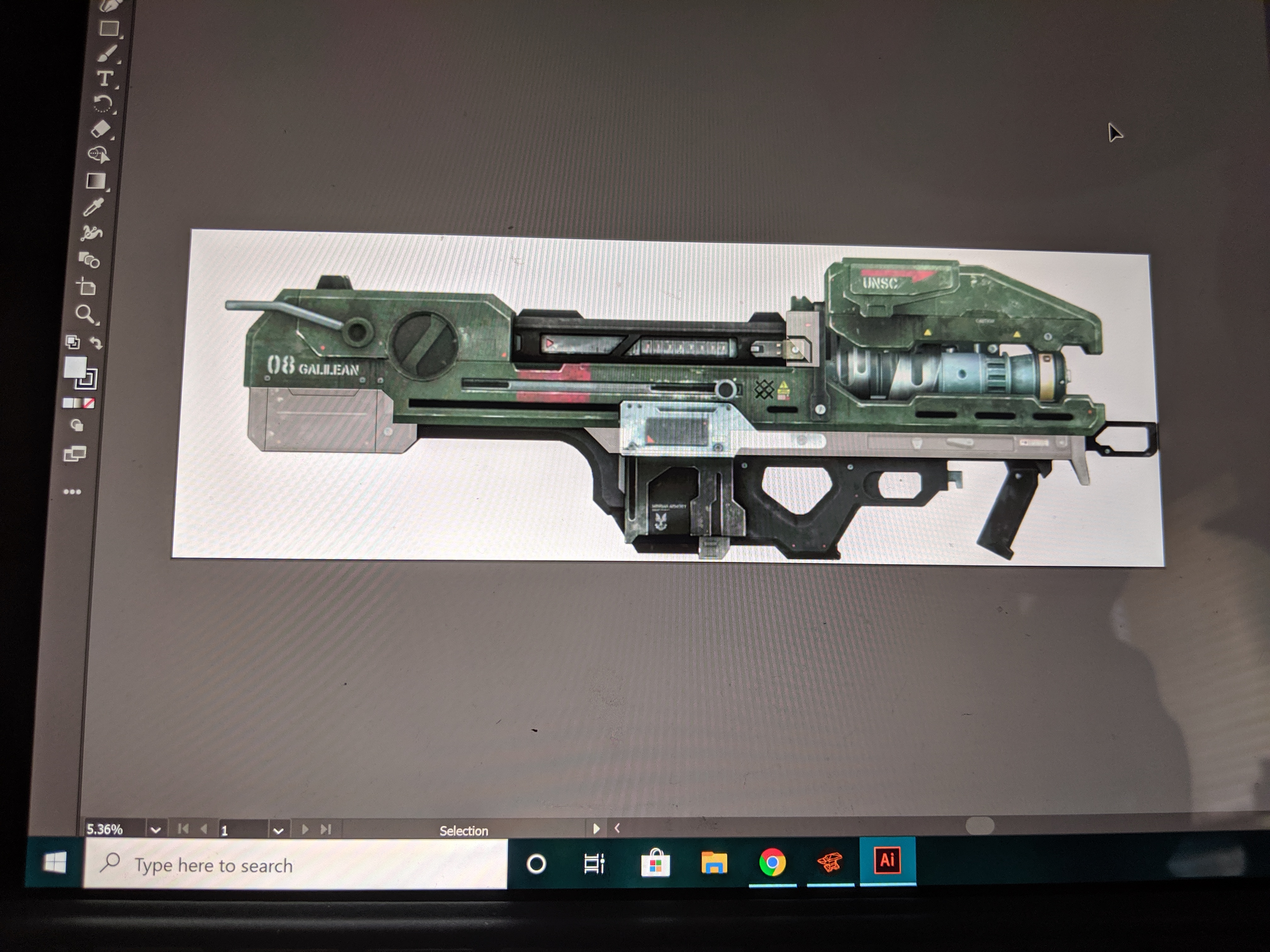Screen dimensions: 1270x952
Task: Open File Explorer from taskbar
Action: pos(714,863)
